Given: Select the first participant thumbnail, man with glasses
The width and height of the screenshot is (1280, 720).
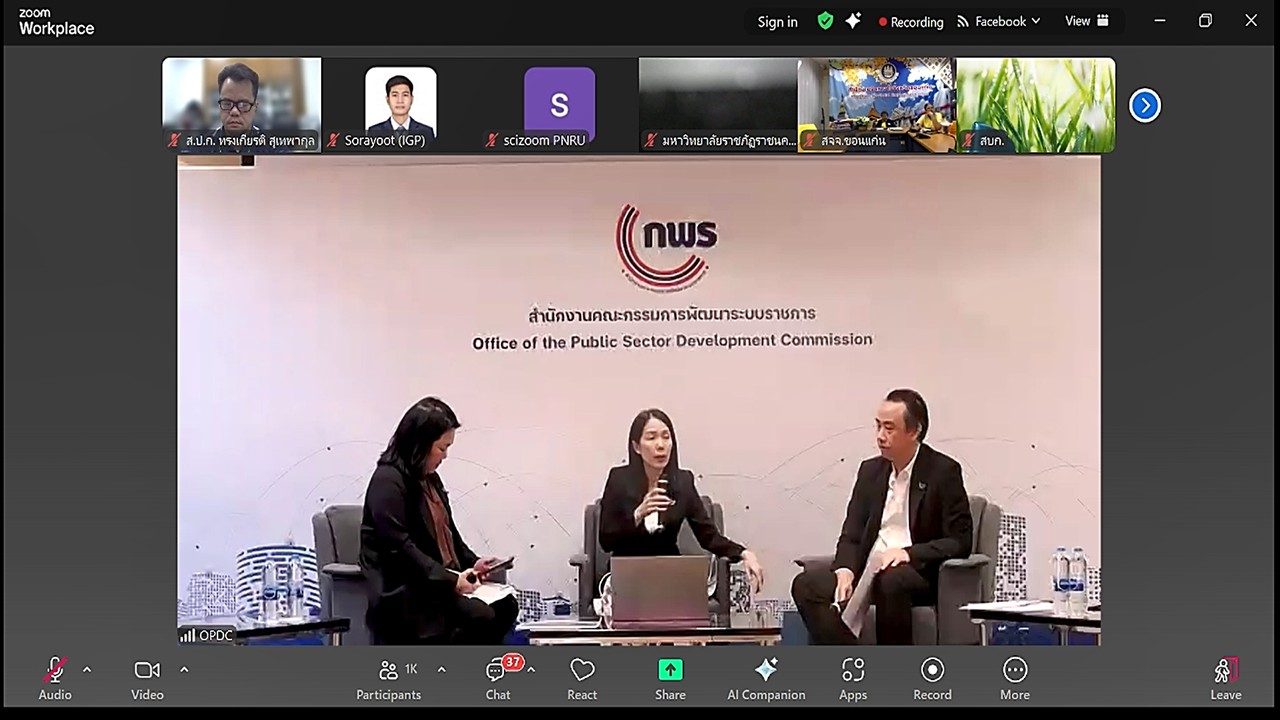Looking at the screenshot, I should click(x=242, y=105).
